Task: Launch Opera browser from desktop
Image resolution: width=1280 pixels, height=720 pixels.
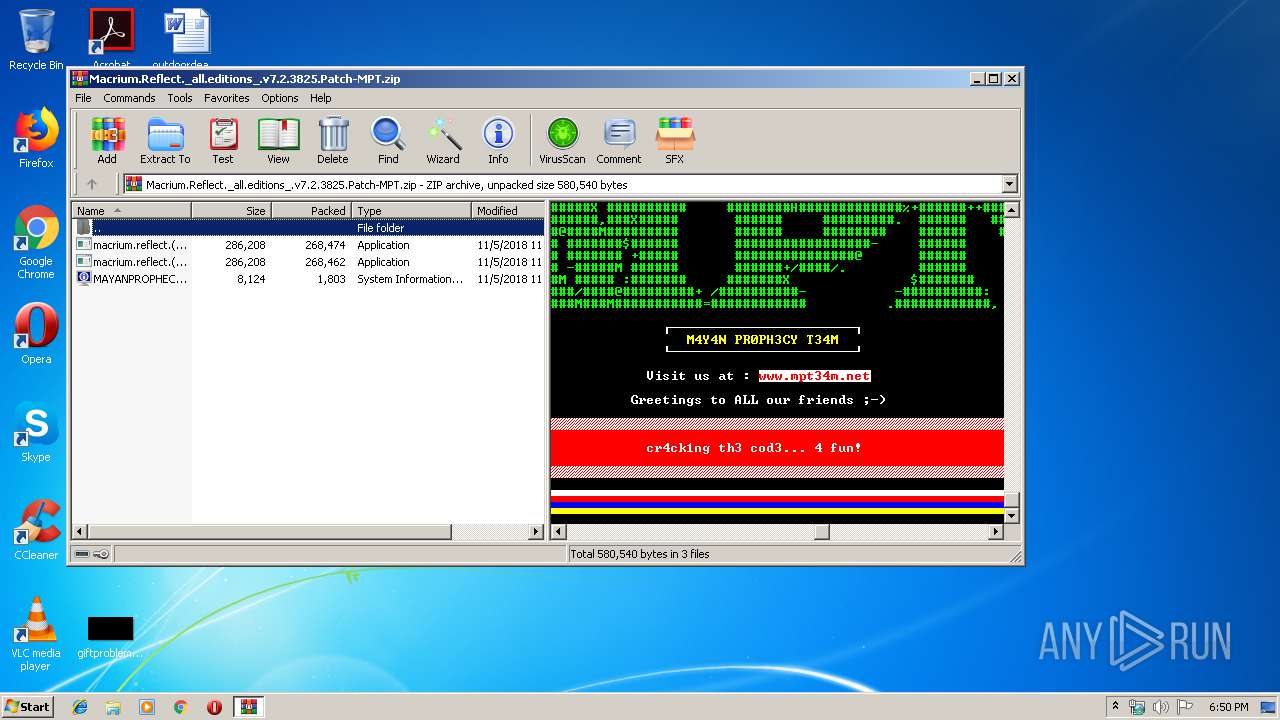Action: coord(36,333)
